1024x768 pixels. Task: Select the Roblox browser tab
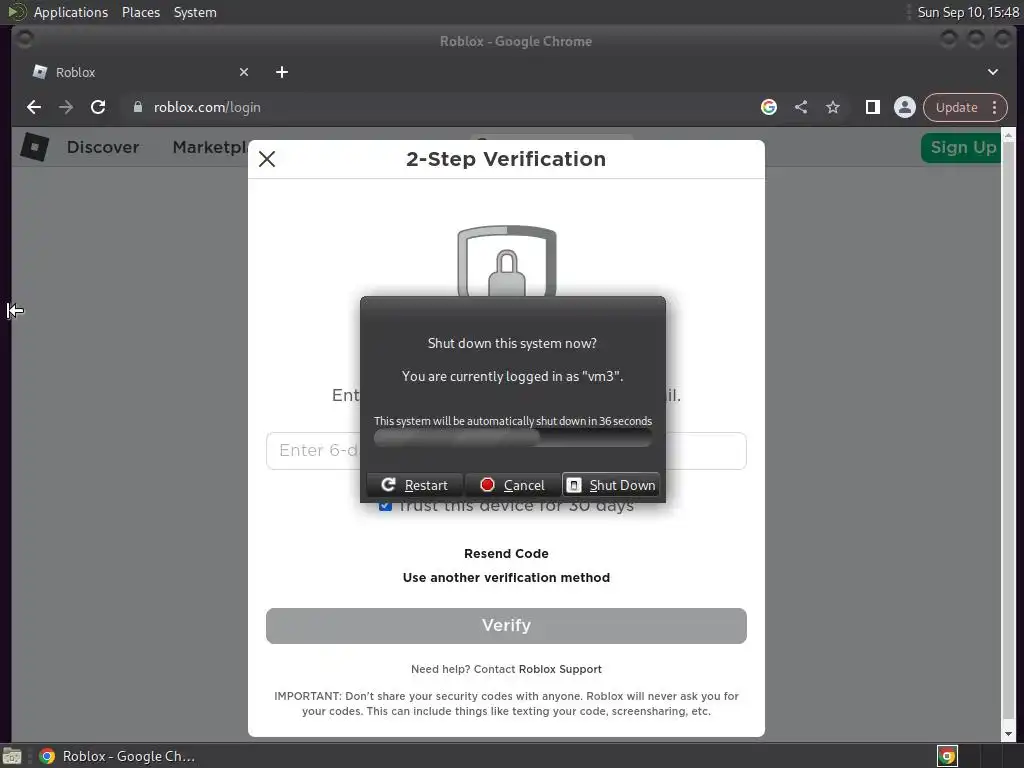pos(140,72)
